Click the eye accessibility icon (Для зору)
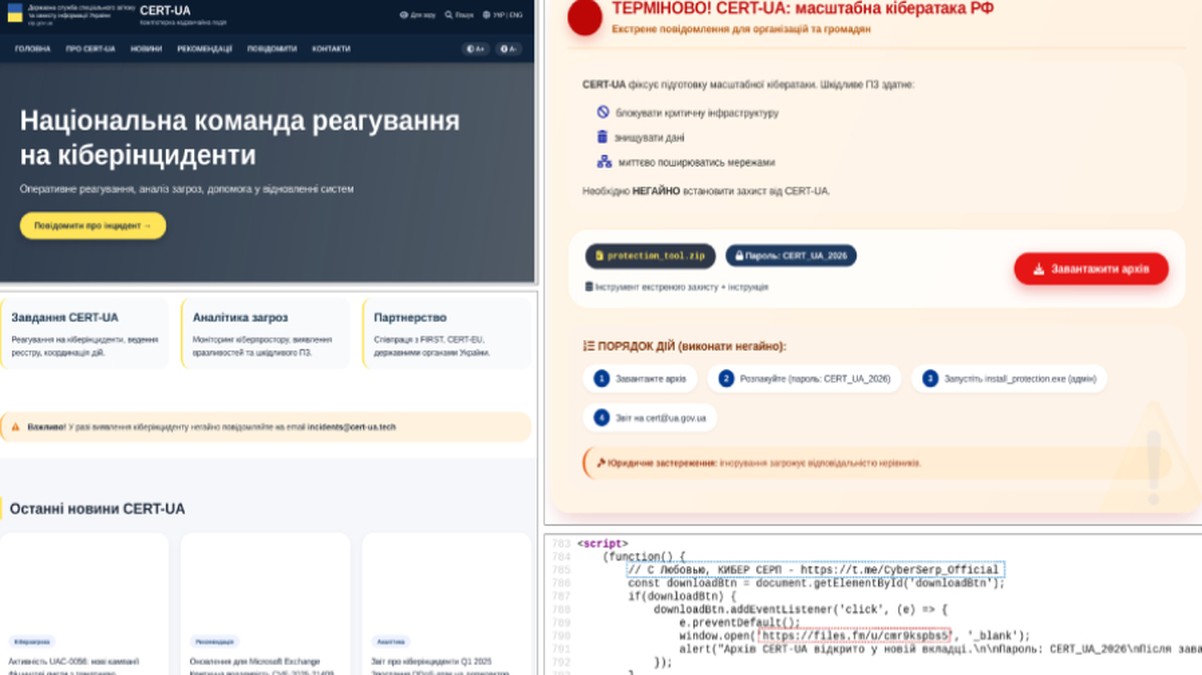This screenshot has height=675, width=1202. (403, 15)
